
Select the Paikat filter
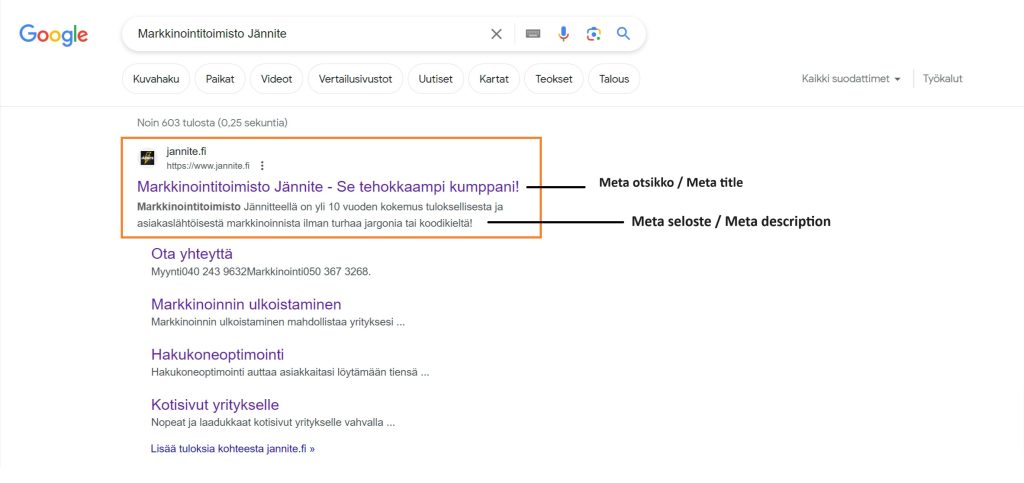(220, 79)
